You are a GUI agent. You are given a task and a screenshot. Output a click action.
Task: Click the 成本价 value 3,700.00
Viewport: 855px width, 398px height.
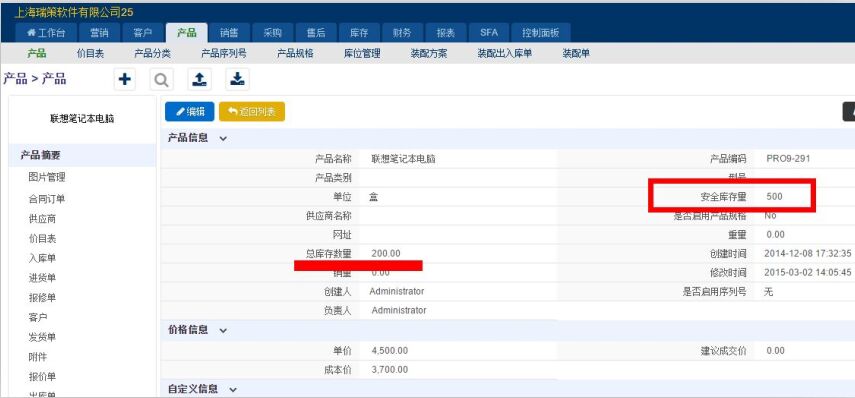(x=389, y=370)
